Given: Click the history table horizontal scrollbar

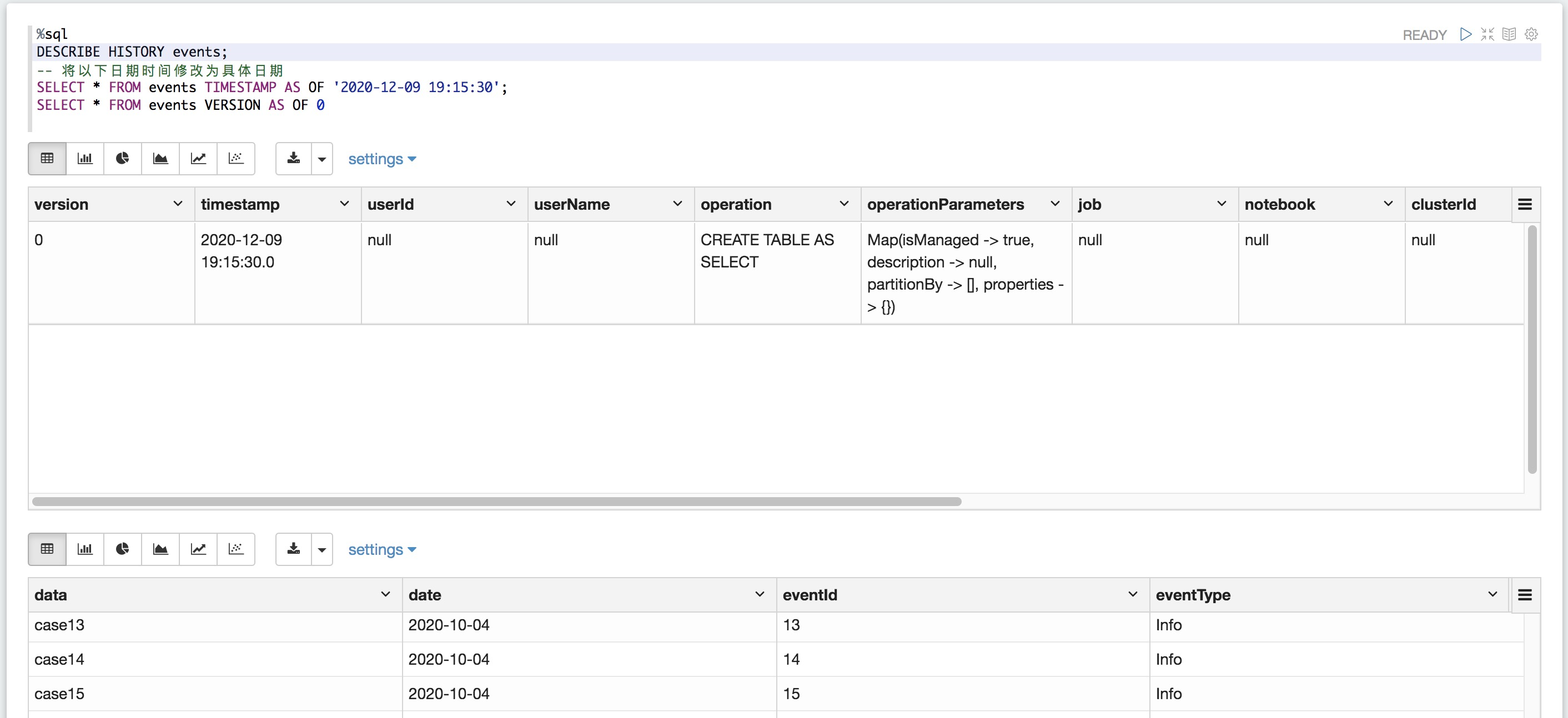Looking at the screenshot, I should (x=497, y=502).
